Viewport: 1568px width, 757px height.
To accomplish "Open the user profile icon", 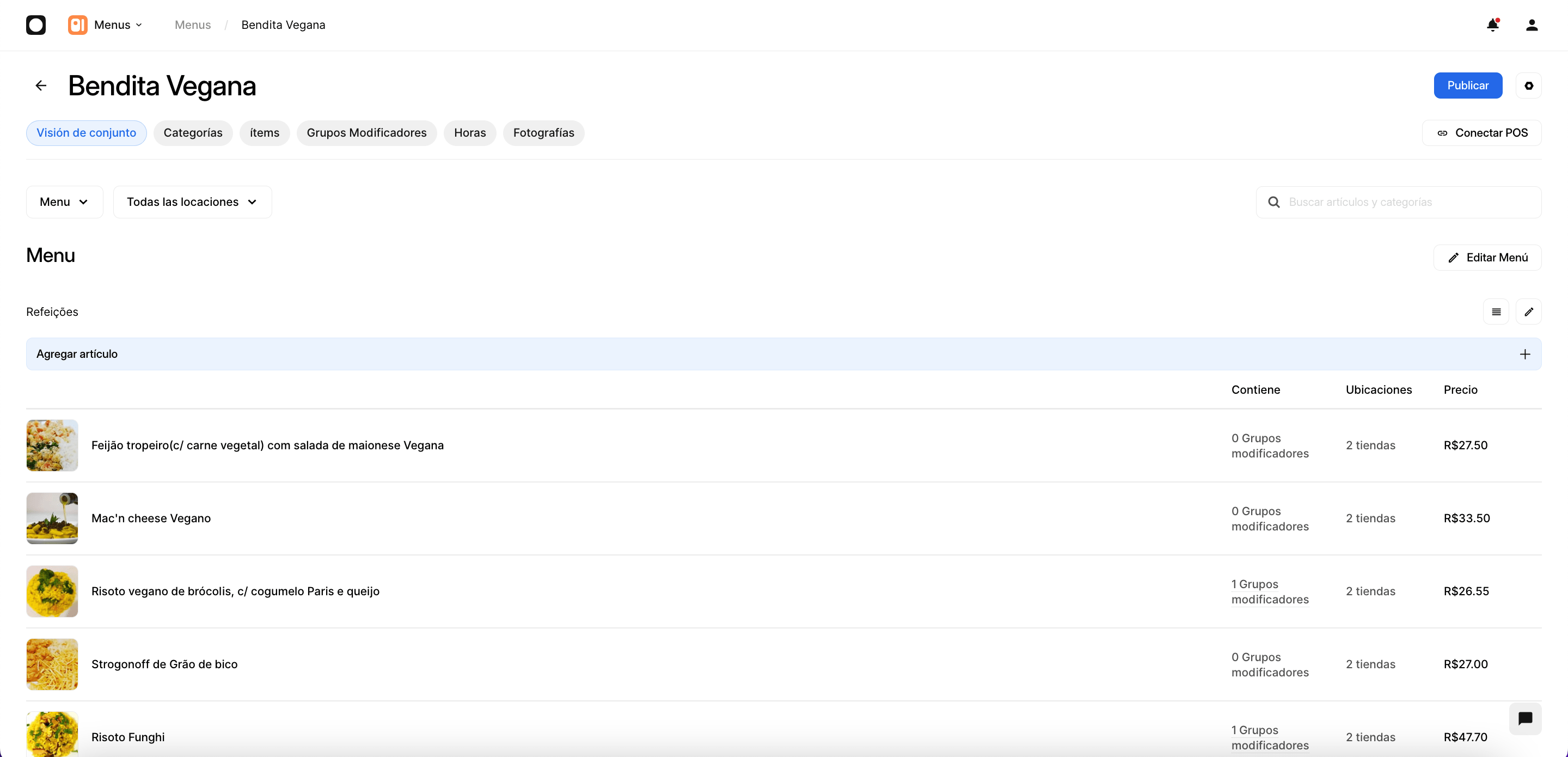I will [1532, 25].
